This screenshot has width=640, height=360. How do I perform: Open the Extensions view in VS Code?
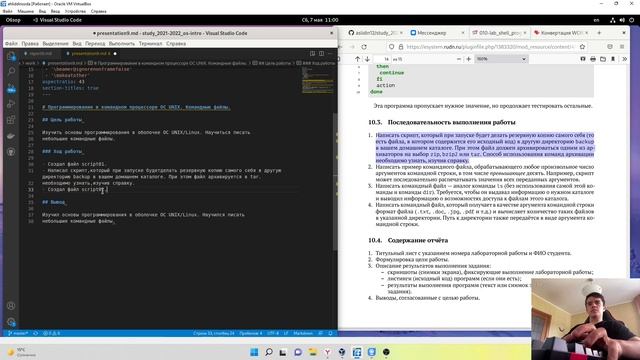coord(11,120)
